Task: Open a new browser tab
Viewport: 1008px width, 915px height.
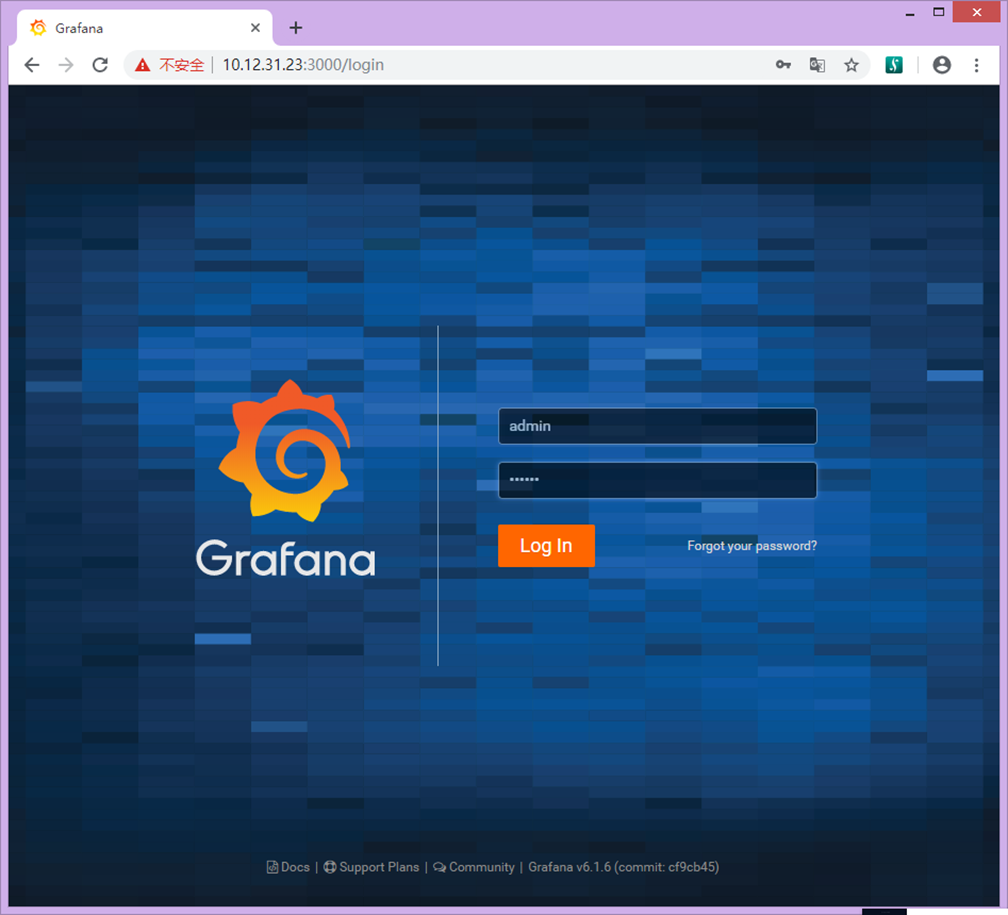Action: pyautogui.click(x=296, y=28)
